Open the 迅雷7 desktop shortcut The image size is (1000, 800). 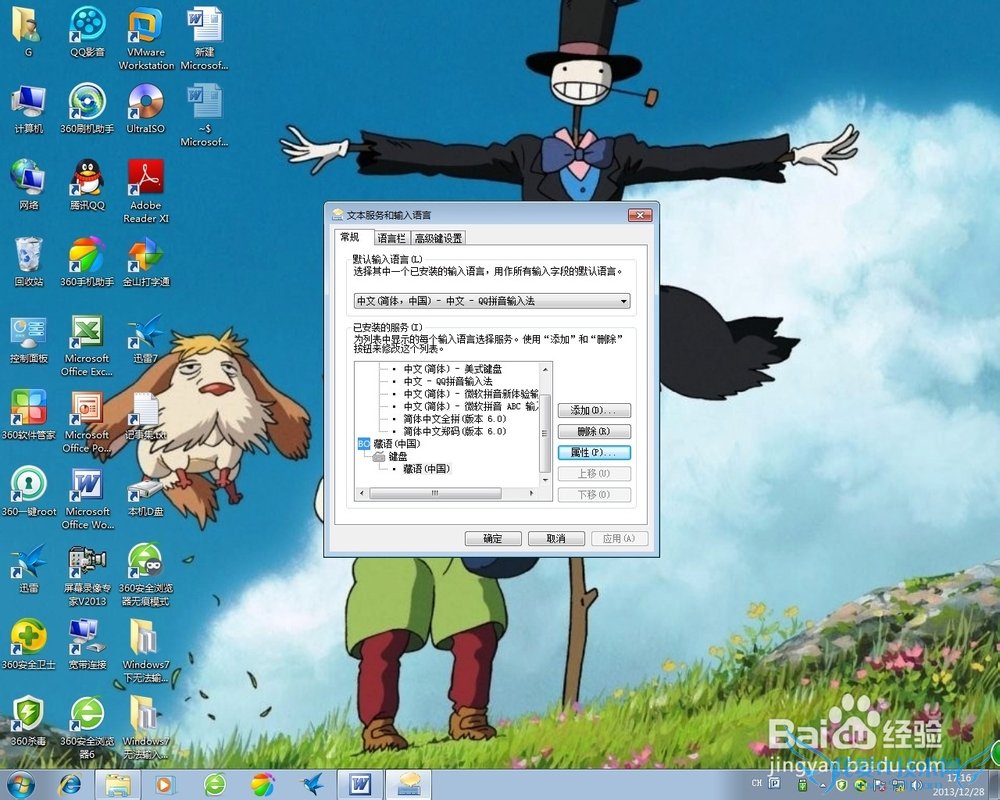coord(145,339)
